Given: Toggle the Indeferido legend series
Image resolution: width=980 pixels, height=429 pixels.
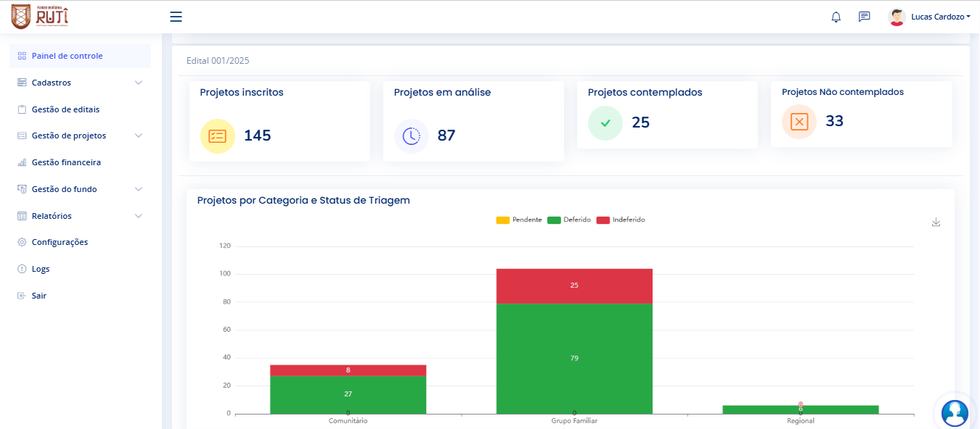Looking at the screenshot, I should pos(621,220).
